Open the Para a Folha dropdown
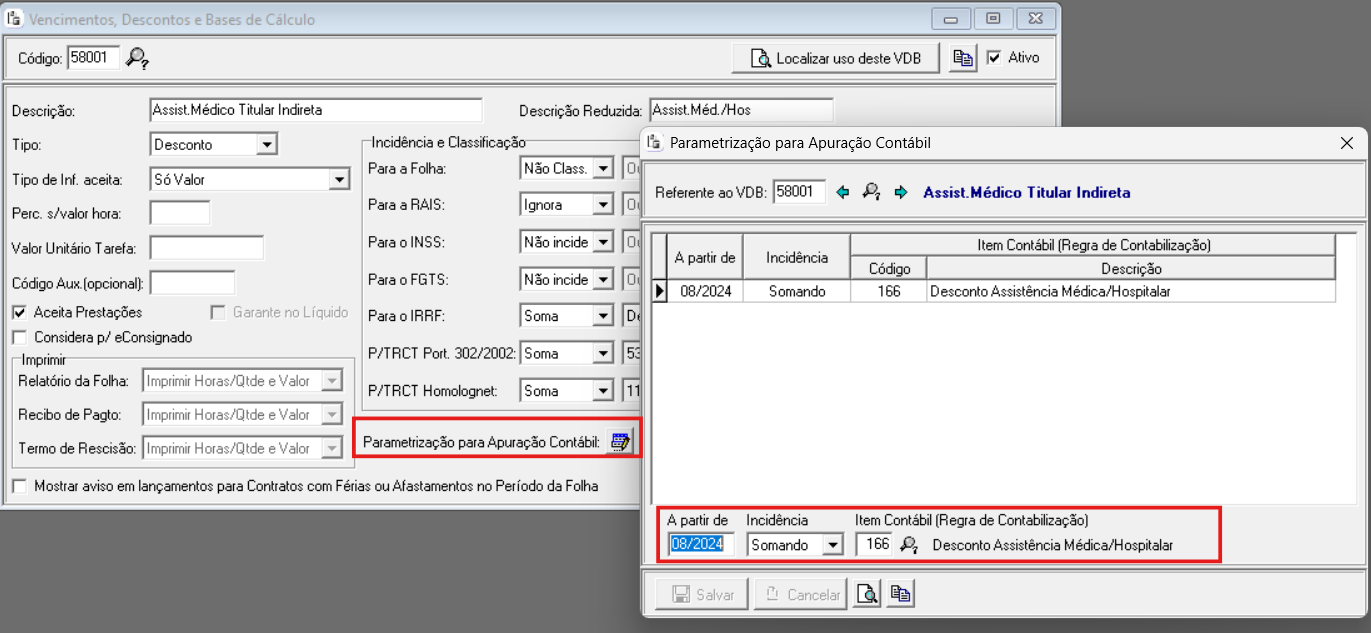The width and height of the screenshot is (1371, 633). [x=602, y=169]
